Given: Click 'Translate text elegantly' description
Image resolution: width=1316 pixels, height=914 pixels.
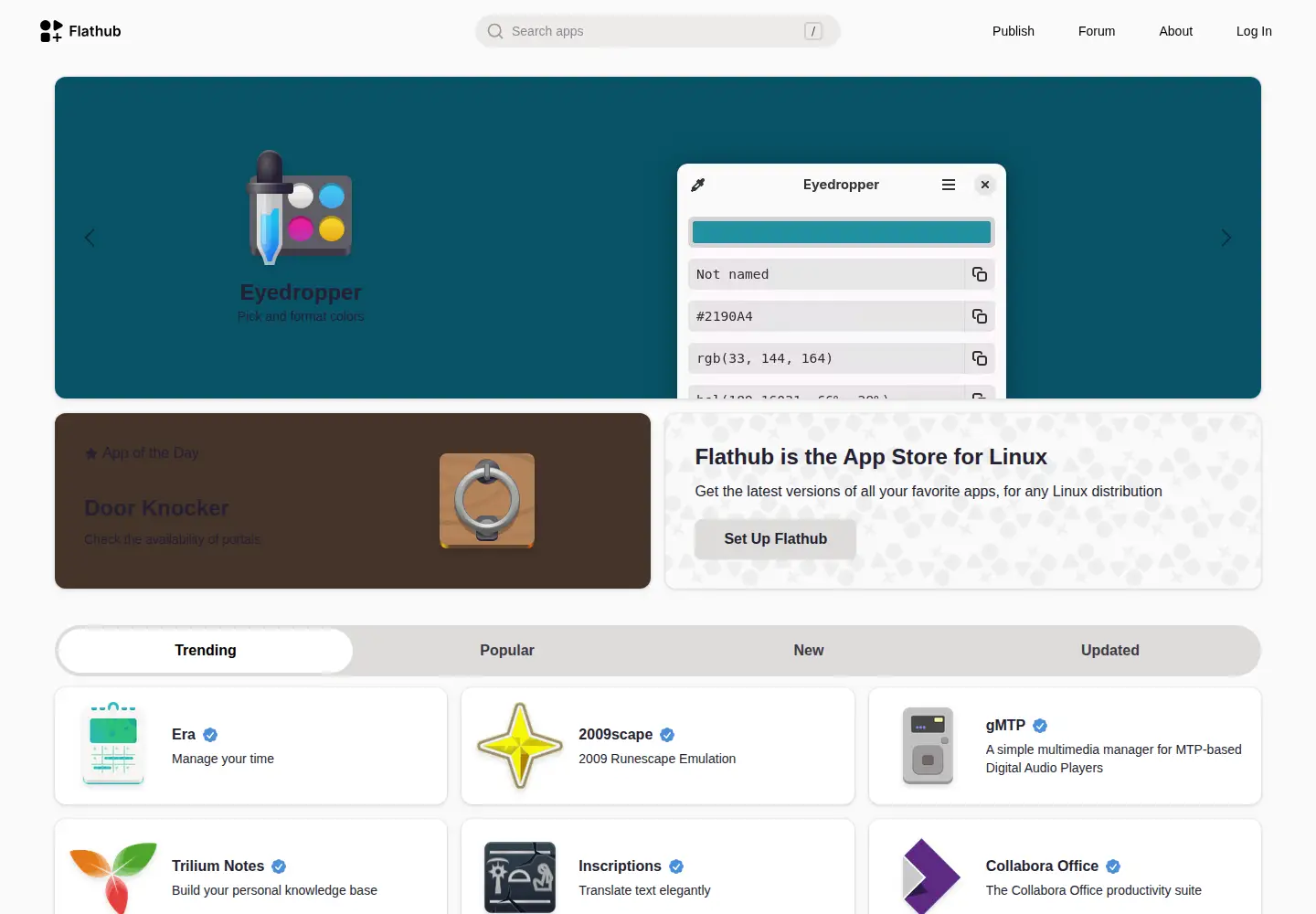Looking at the screenshot, I should (644, 890).
